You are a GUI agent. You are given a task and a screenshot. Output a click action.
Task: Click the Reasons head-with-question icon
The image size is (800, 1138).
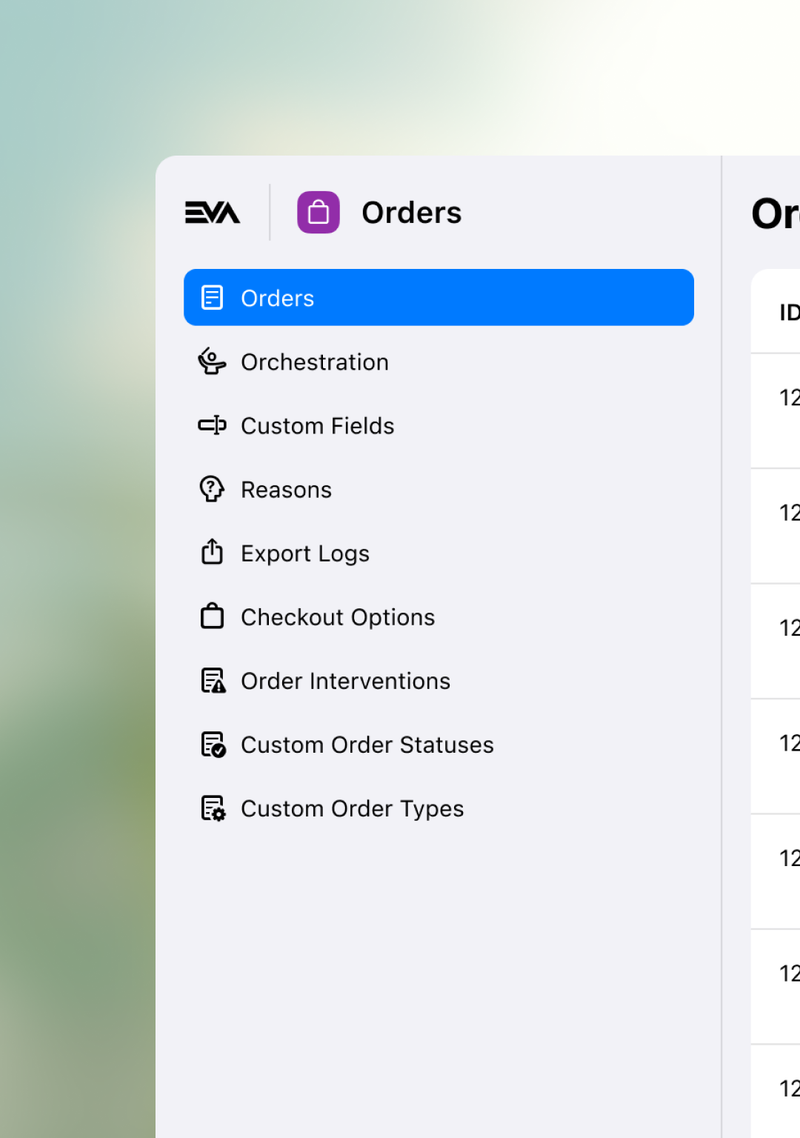click(x=212, y=489)
